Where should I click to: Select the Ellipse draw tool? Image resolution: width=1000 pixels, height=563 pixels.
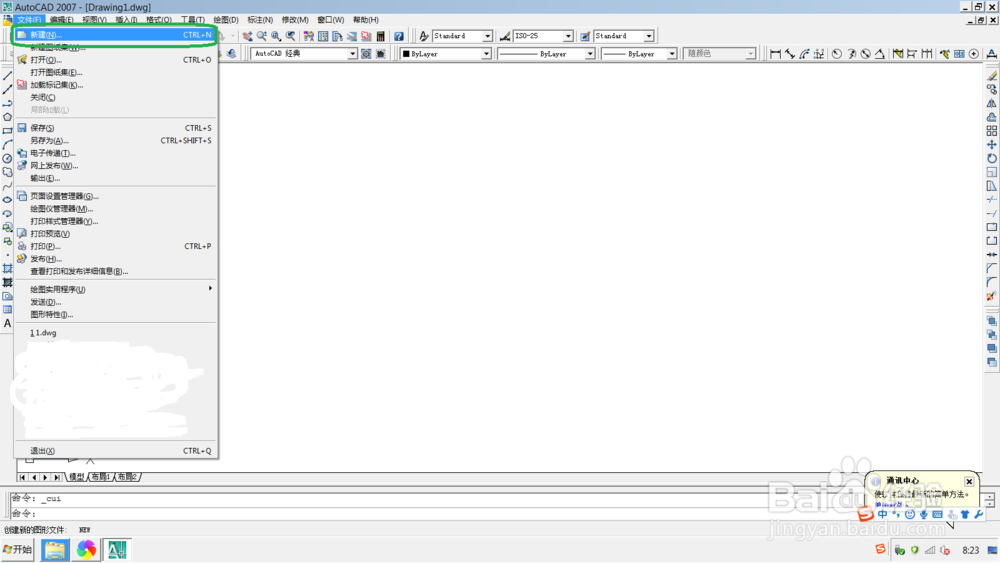(x=7, y=200)
